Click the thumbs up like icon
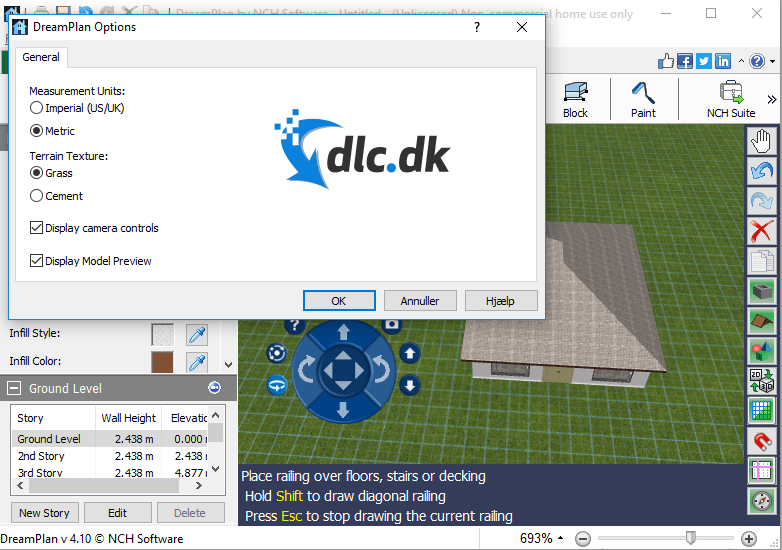 [666, 61]
